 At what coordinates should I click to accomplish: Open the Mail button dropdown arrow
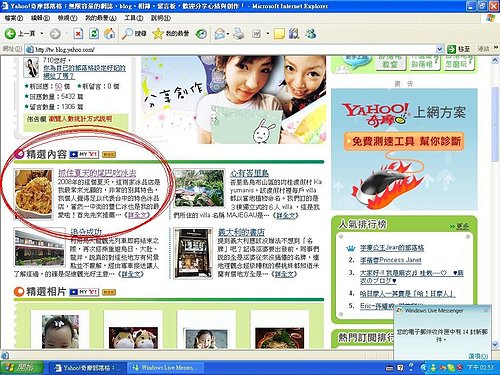(x=228, y=34)
